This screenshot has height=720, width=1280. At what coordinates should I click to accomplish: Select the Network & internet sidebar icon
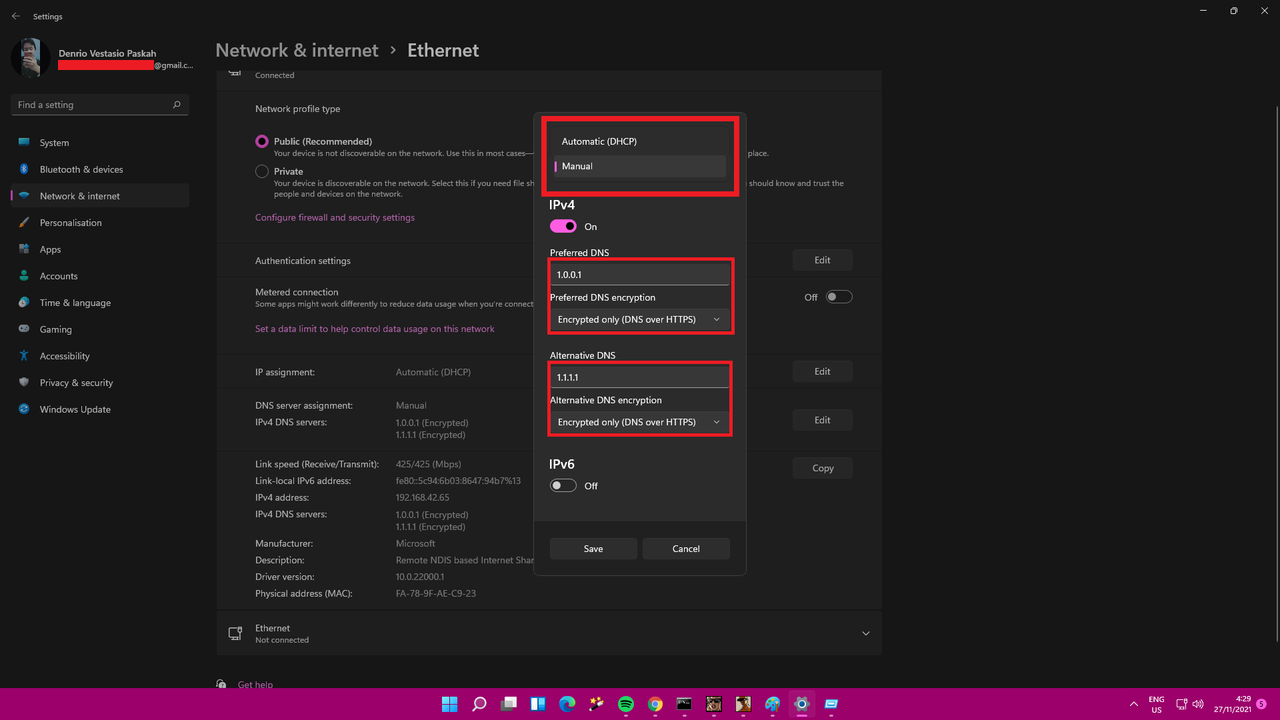24,196
